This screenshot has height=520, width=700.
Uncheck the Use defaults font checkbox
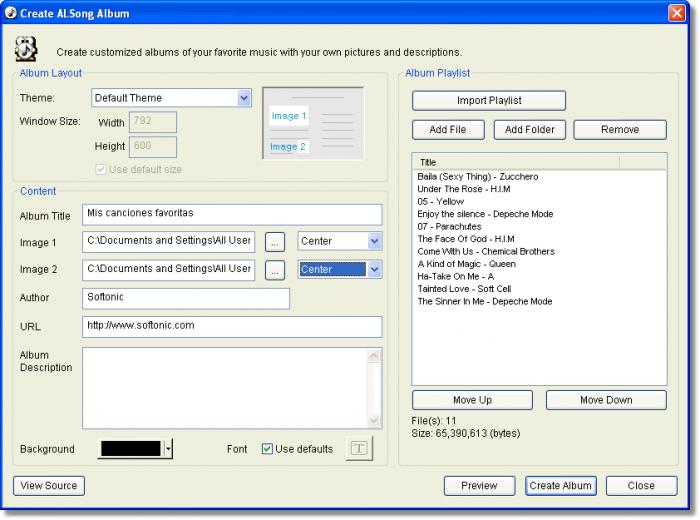267,449
